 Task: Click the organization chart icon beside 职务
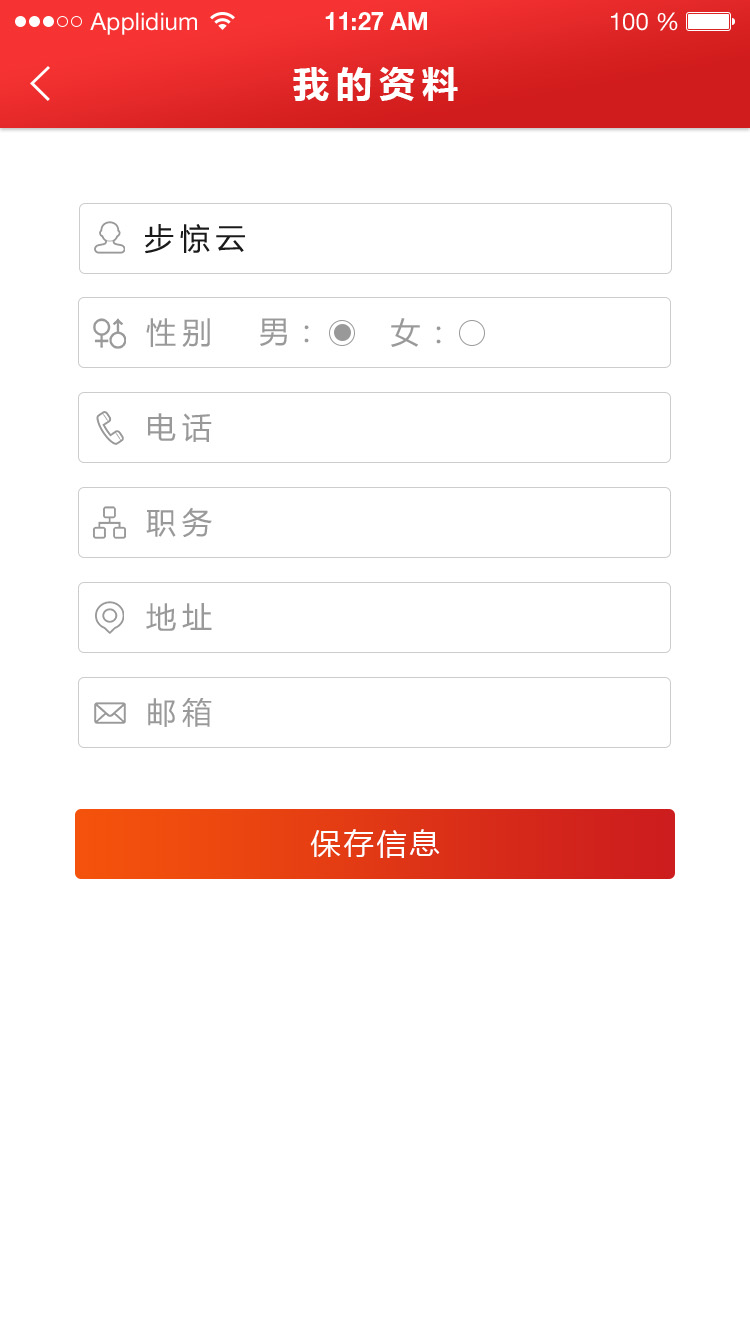point(110,522)
